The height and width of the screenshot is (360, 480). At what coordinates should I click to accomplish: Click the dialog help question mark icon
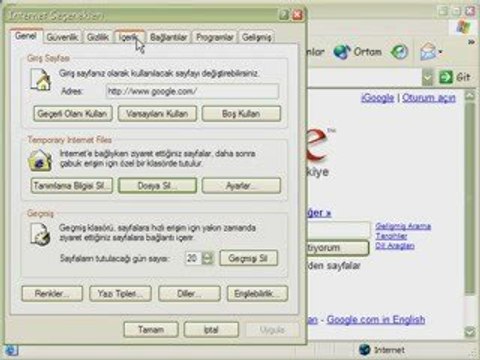[284, 15]
